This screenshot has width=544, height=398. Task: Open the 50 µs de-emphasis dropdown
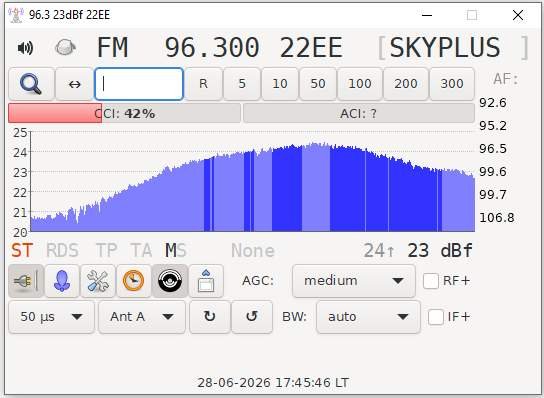51,317
